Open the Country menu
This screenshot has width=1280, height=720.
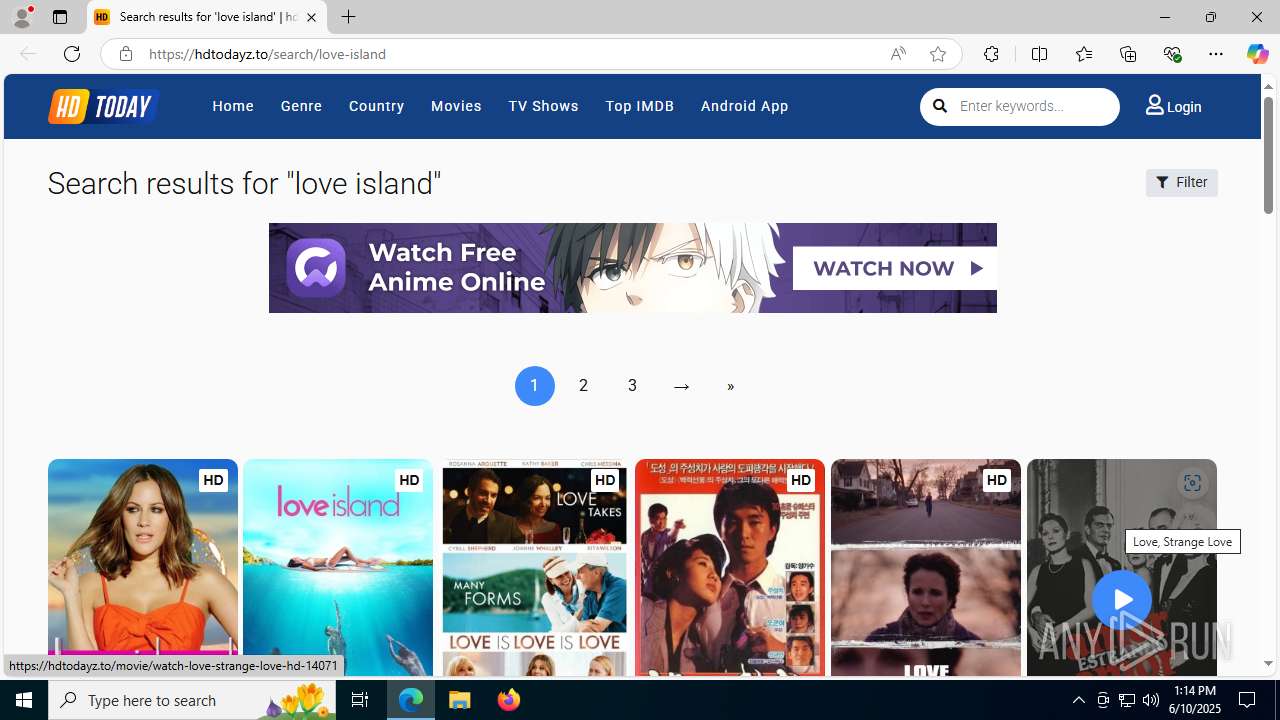(376, 106)
